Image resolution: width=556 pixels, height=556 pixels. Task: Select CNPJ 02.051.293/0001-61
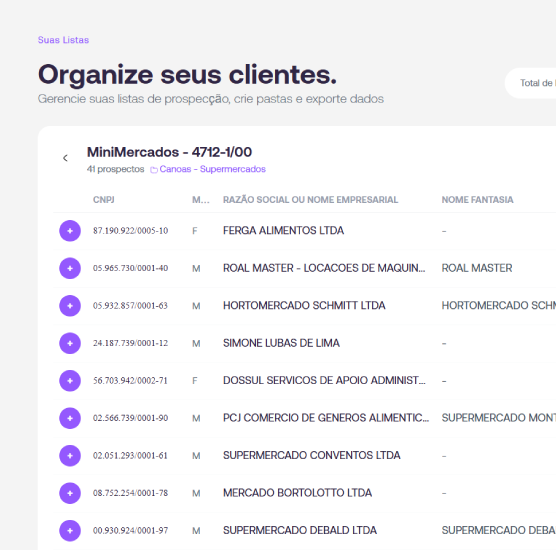click(x=130, y=456)
